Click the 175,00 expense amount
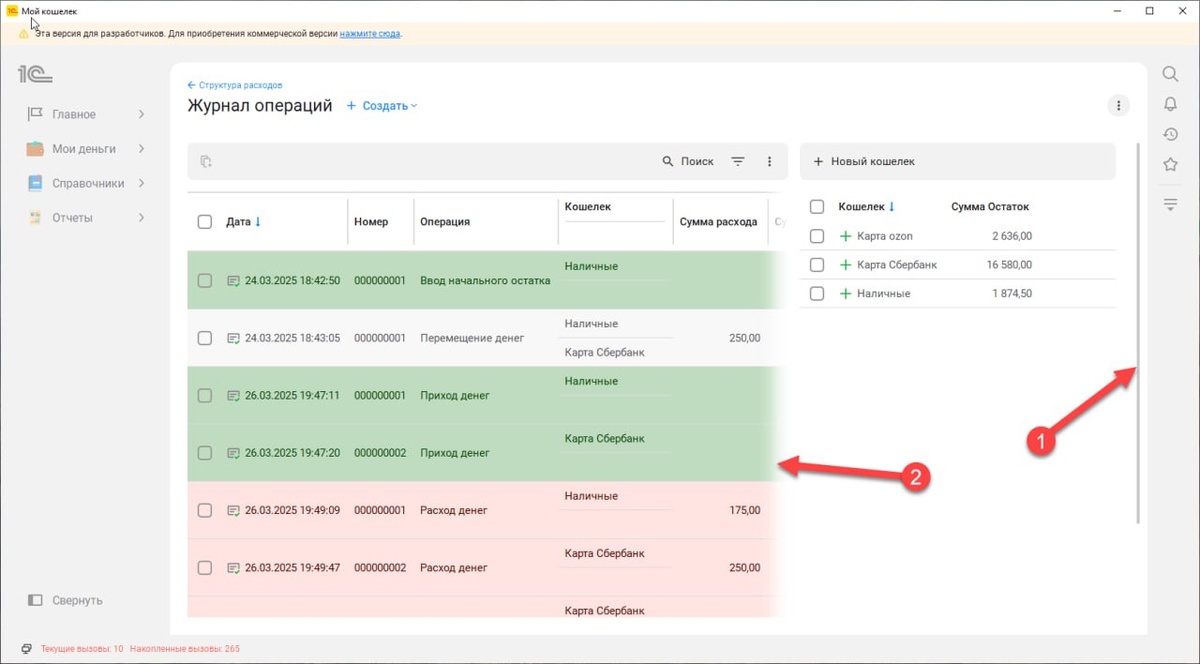 [x=744, y=510]
